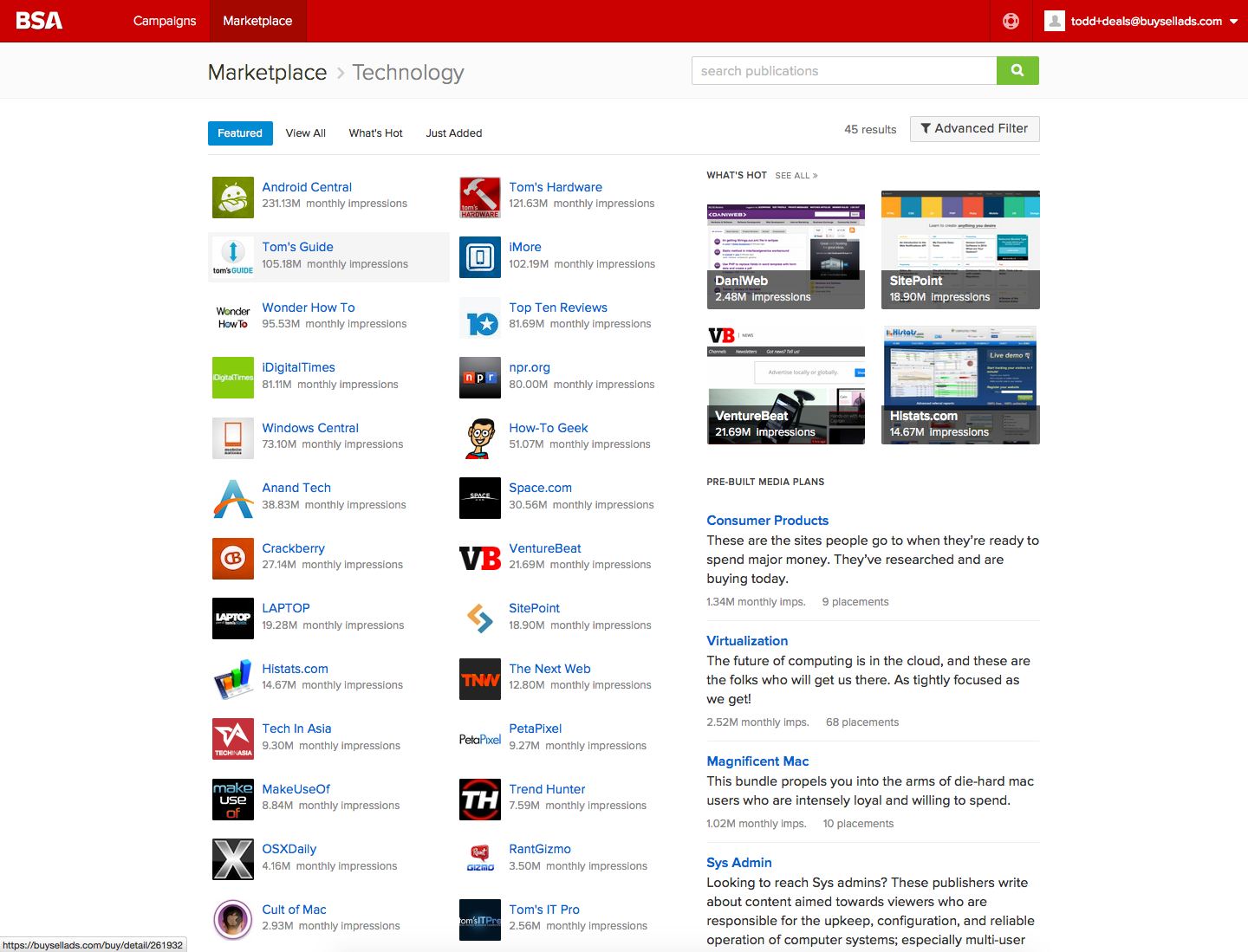Click the BSA logo
The image size is (1248, 952).
click(x=39, y=21)
